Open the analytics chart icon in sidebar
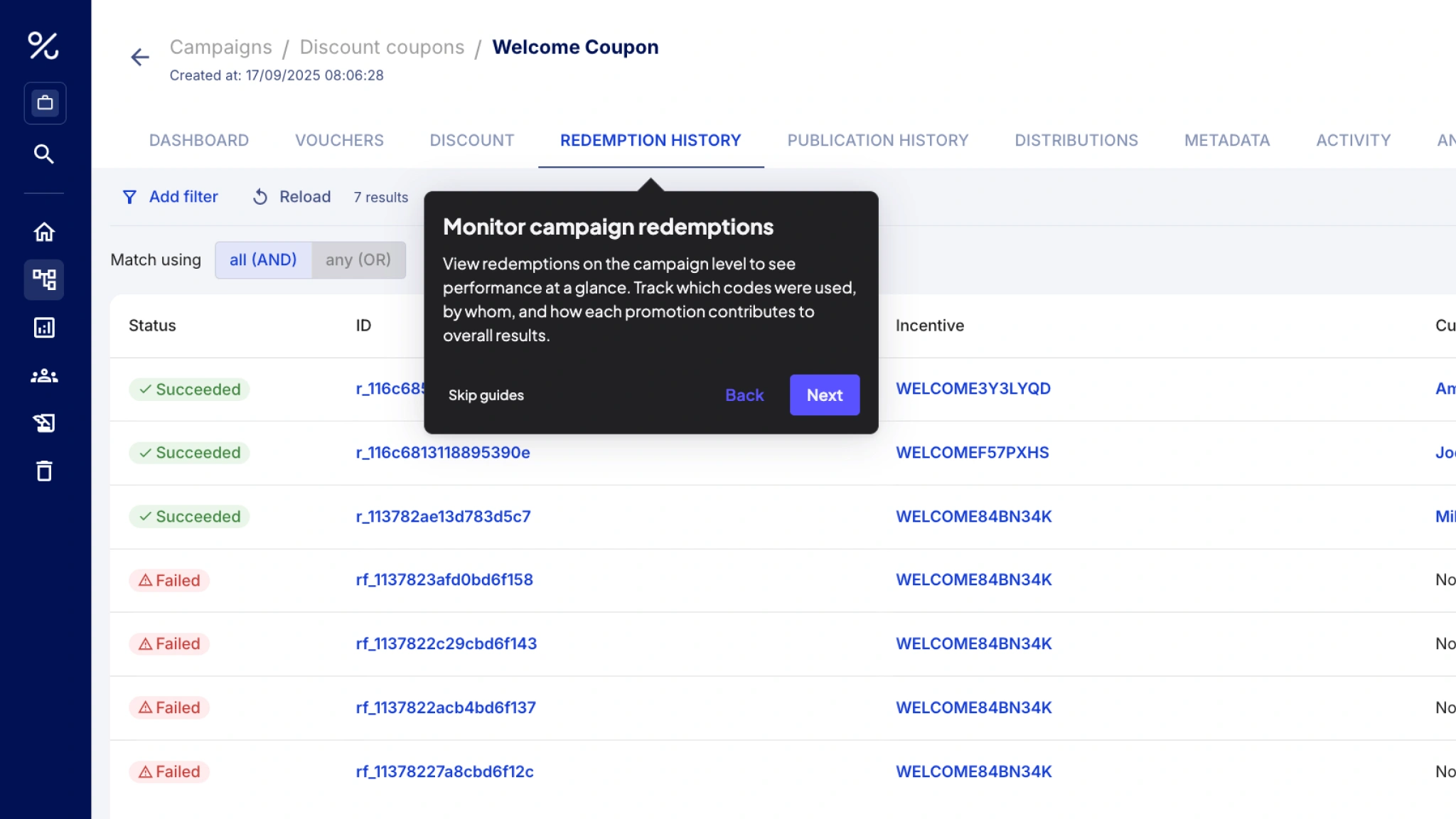The image size is (1456, 819). click(44, 328)
